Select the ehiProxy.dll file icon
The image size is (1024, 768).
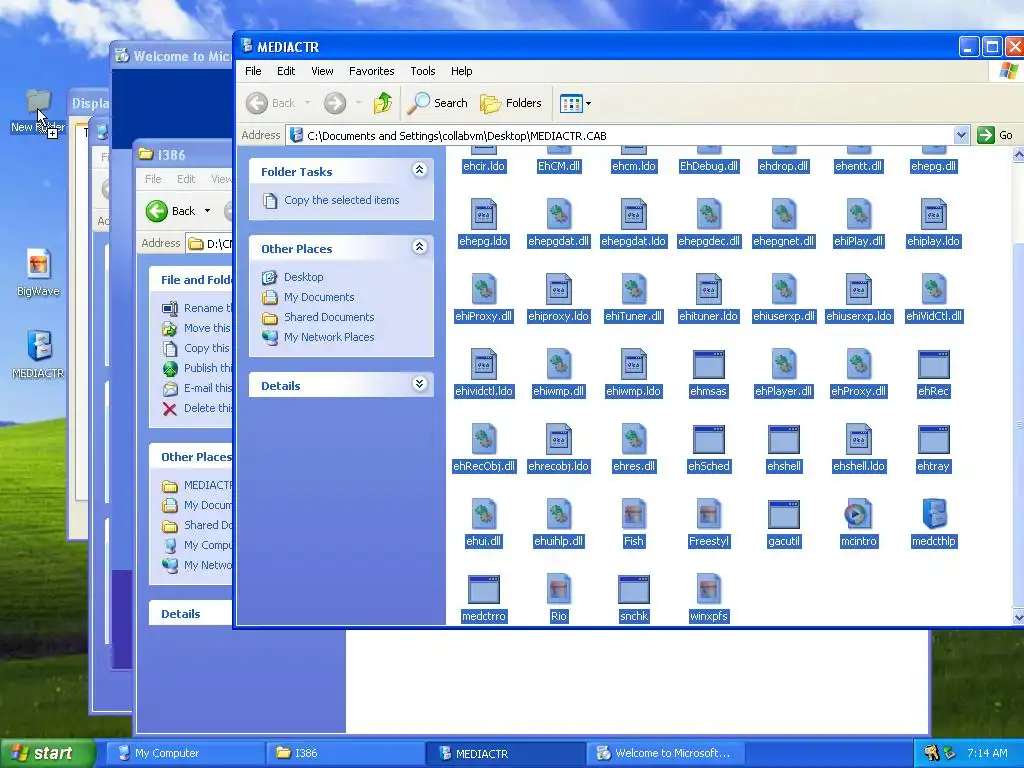pos(483,289)
